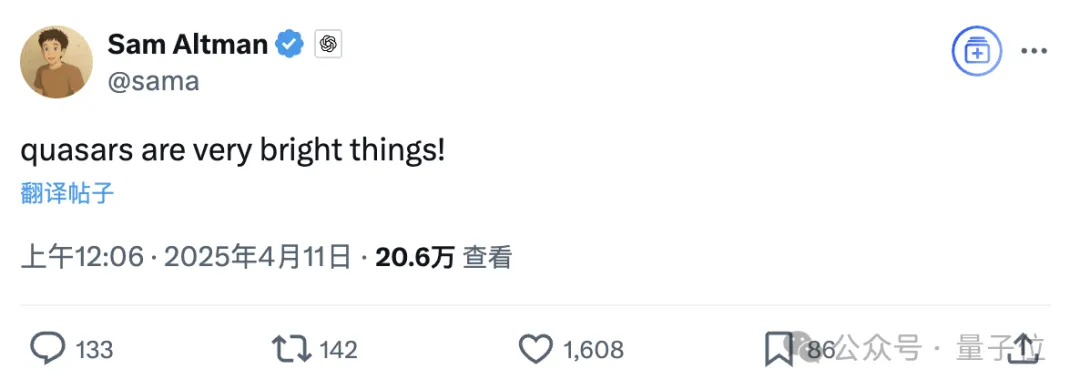Screen dimensions: 1080x390
Task: Click the 1,608 likes count
Action: tap(594, 350)
